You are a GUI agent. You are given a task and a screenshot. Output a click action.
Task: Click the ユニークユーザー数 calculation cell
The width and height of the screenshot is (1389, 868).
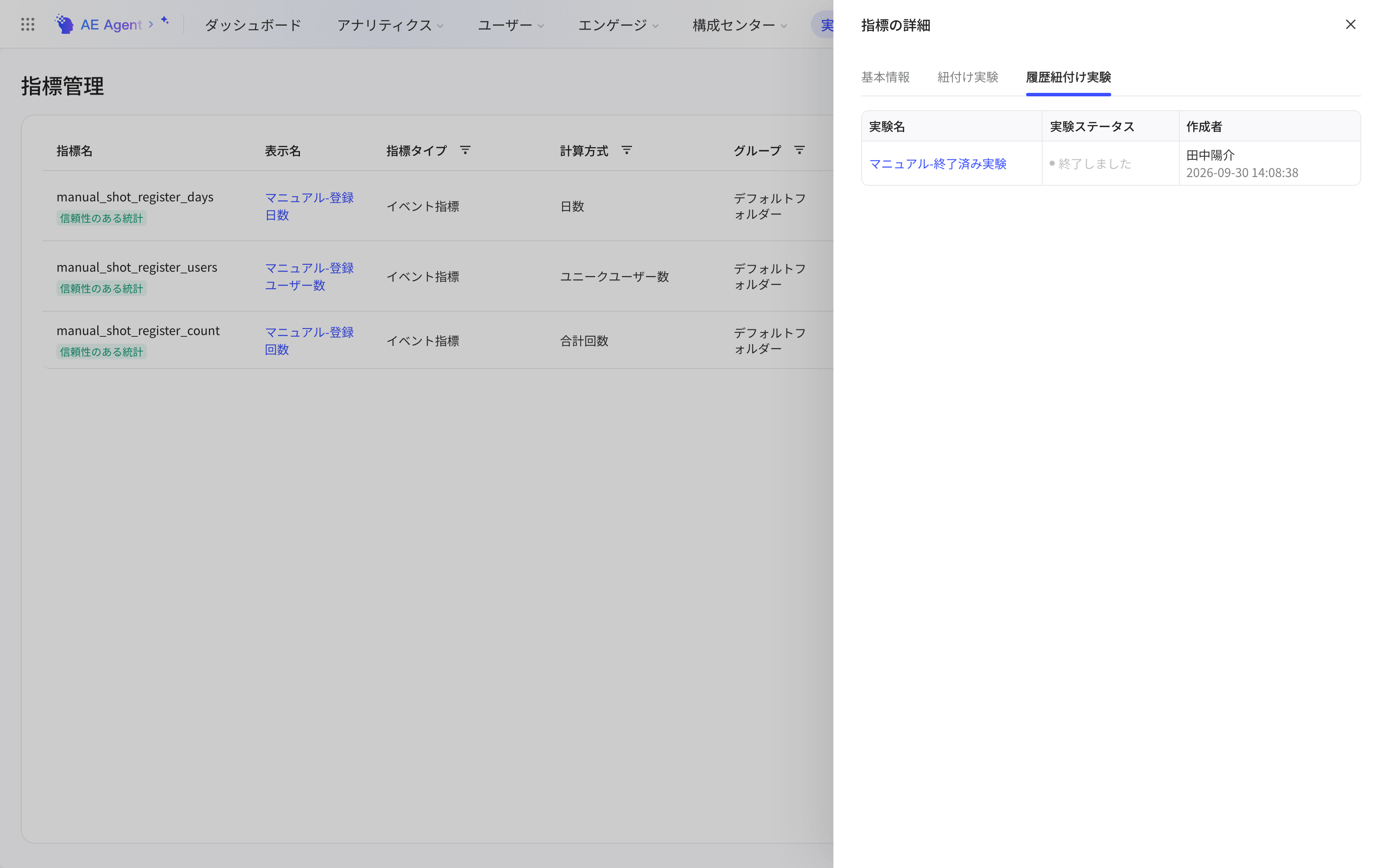[x=614, y=276]
